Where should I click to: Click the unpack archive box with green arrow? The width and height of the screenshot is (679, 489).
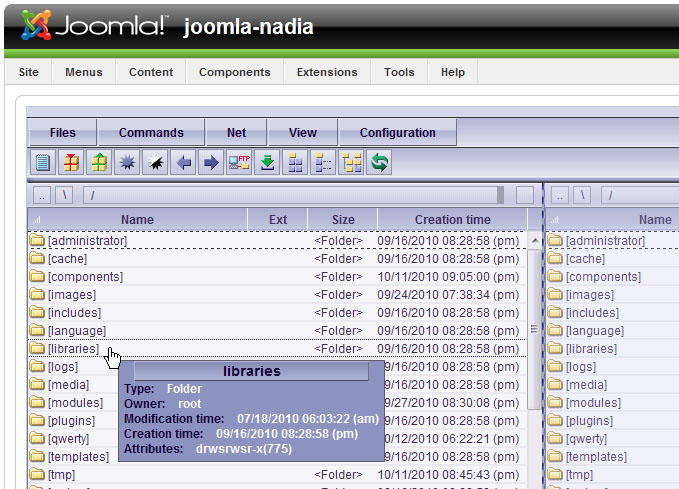coord(99,163)
